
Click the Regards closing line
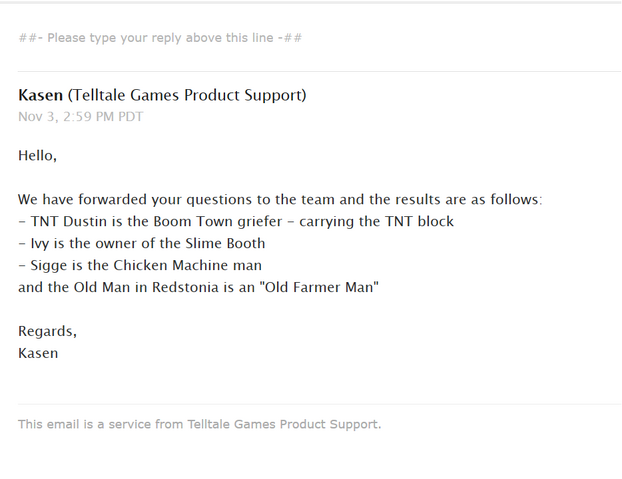point(48,331)
